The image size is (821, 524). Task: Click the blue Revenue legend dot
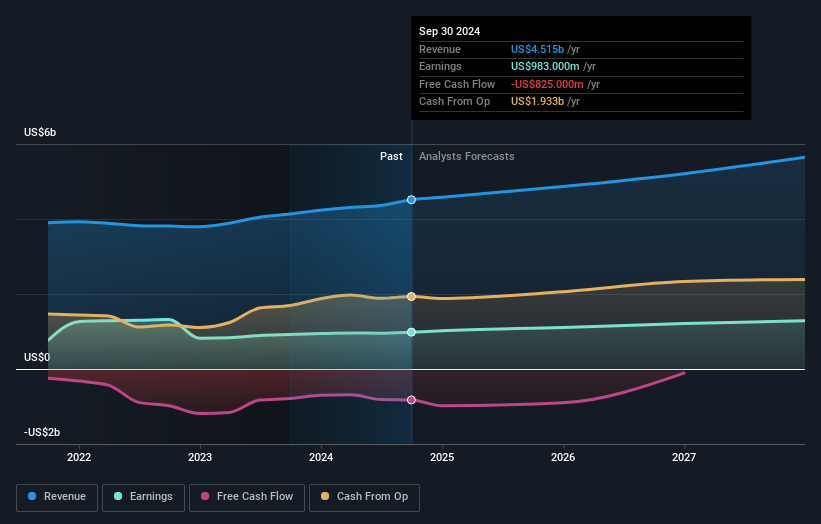(32, 496)
